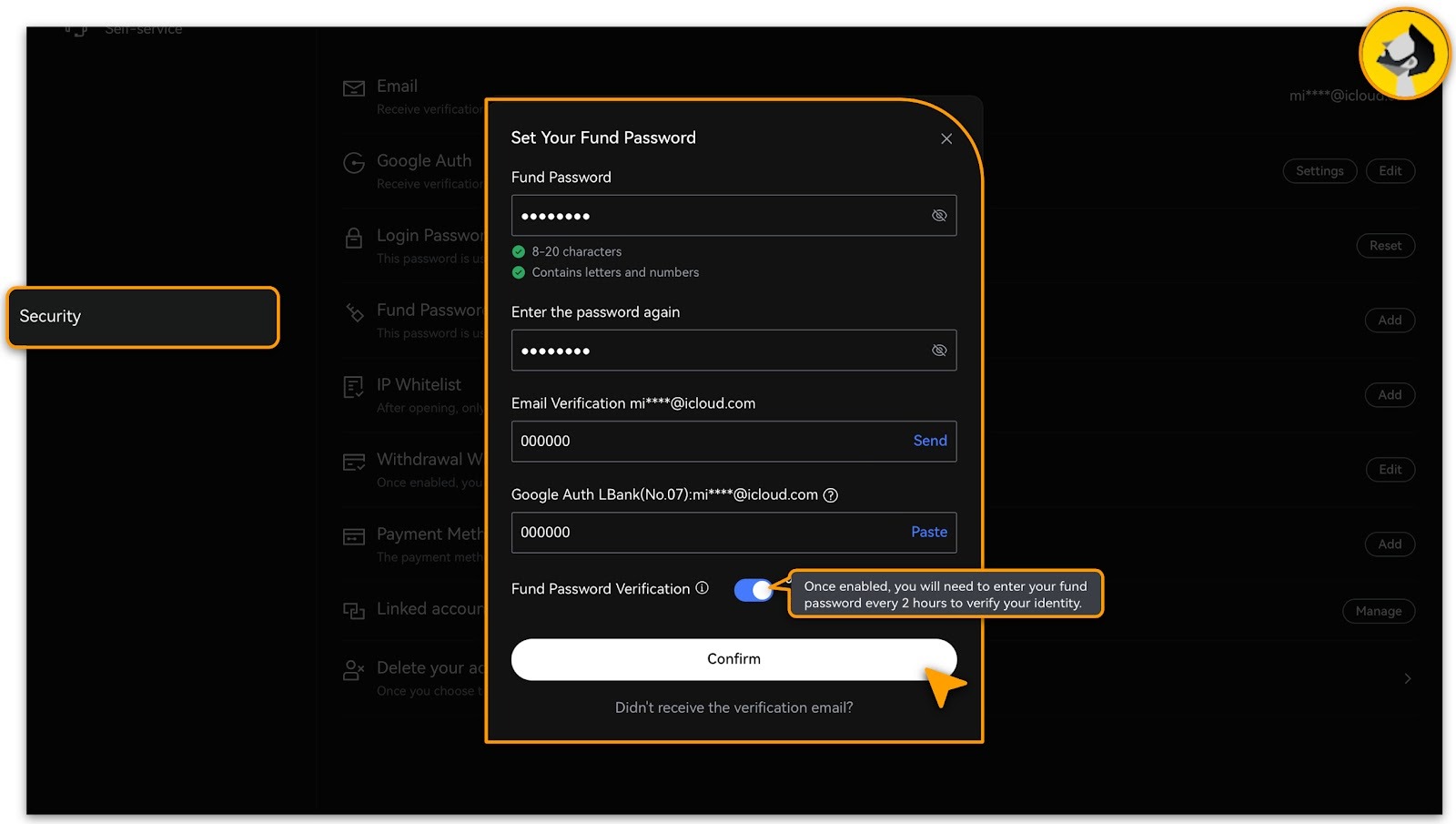1456x824 pixels.
Task: Click the Email envelope icon
Action: pyautogui.click(x=353, y=88)
